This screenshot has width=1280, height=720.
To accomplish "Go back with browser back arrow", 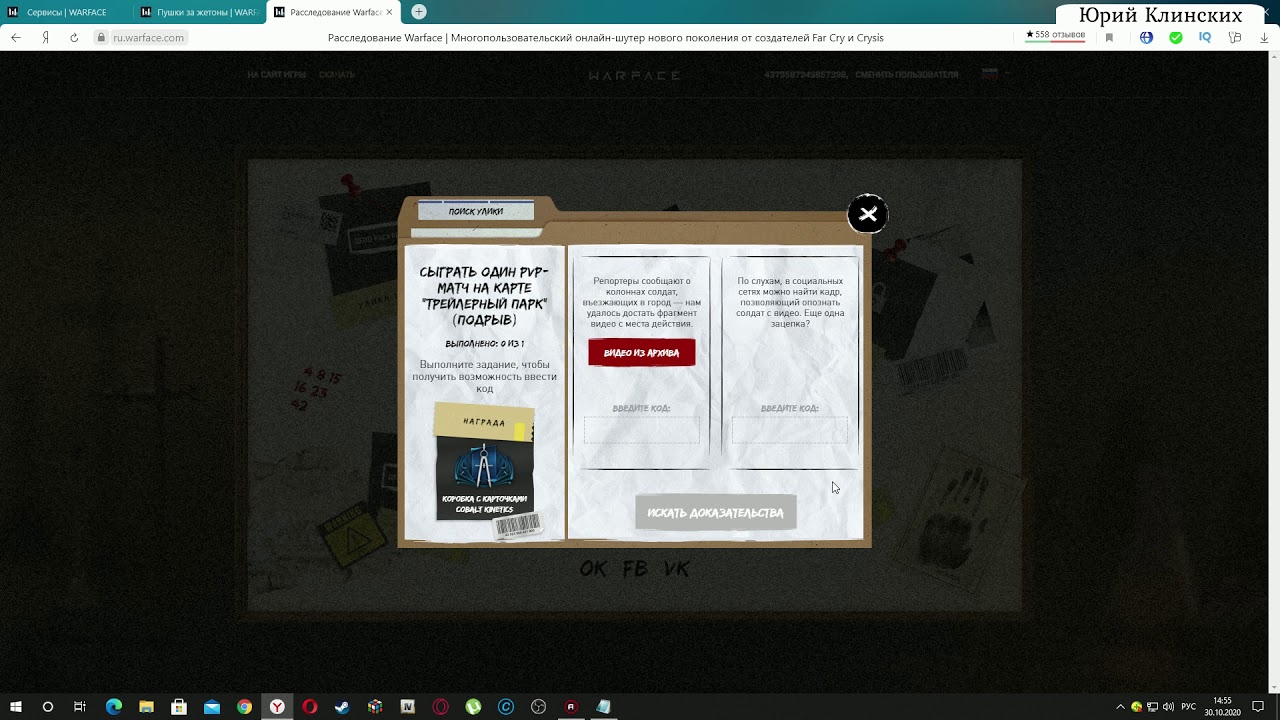I will pyautogui.click(x=16, y=37).
